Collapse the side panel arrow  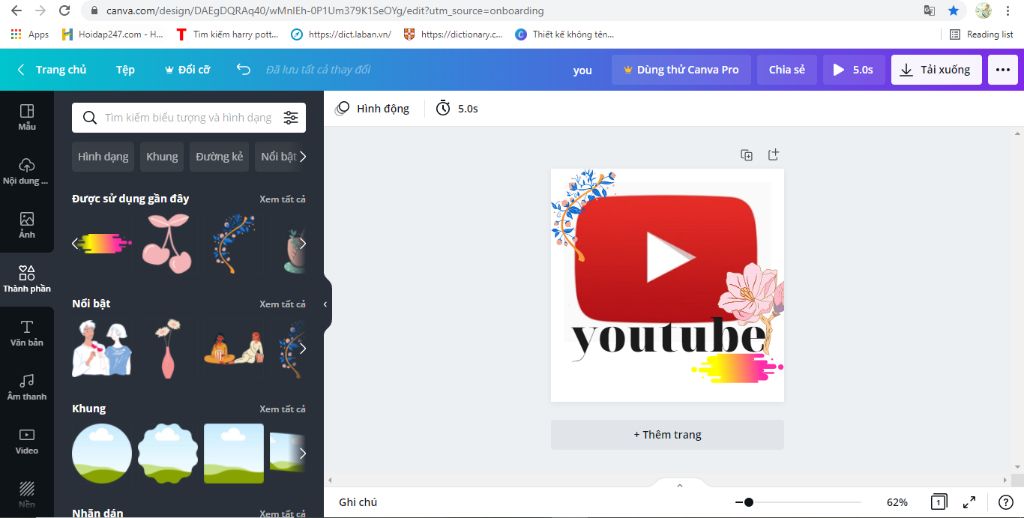pos(325,304)
